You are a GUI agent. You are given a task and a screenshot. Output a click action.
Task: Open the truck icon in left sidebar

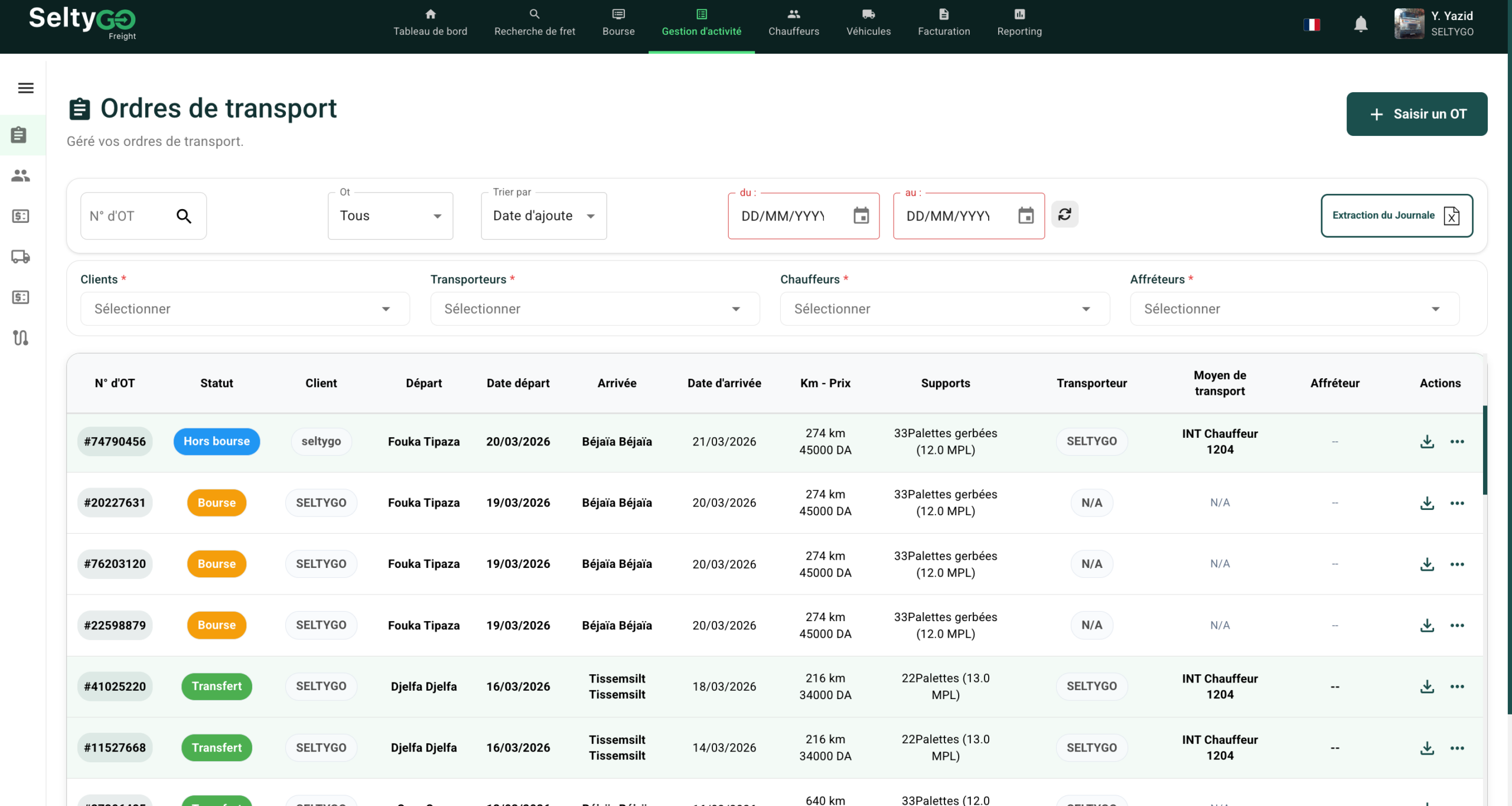tap(21, 256)
